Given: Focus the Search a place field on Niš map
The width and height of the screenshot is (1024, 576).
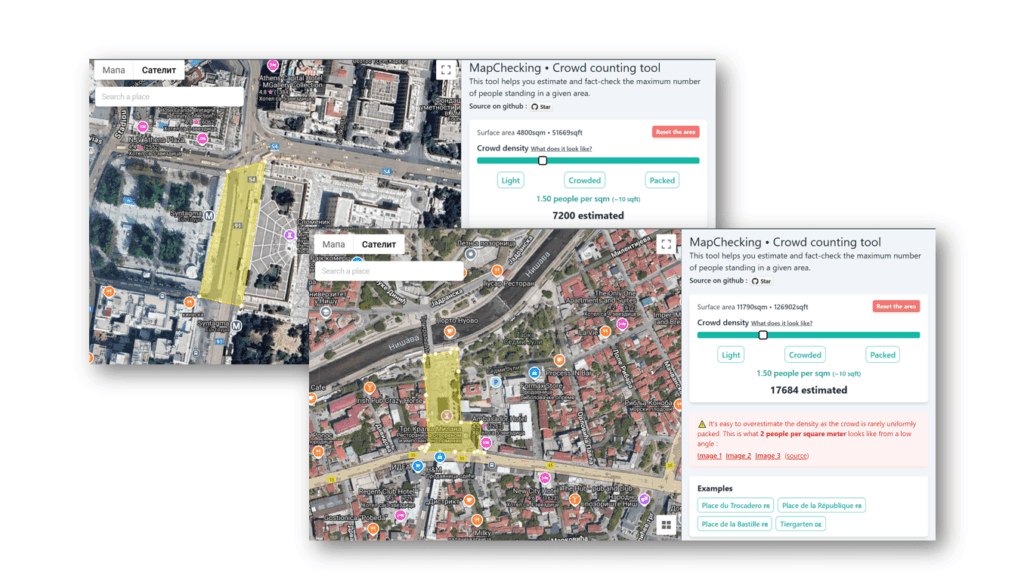Looking at the screenshot, I should (x=389, y=271).
